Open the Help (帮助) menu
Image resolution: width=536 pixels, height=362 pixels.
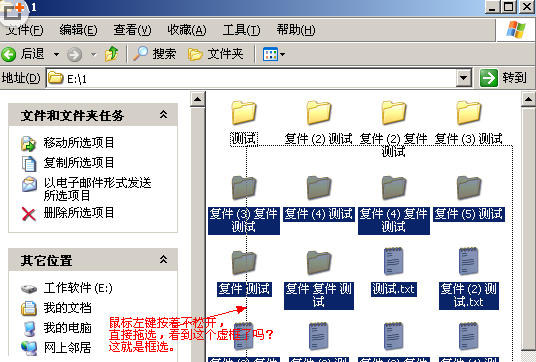296,30
